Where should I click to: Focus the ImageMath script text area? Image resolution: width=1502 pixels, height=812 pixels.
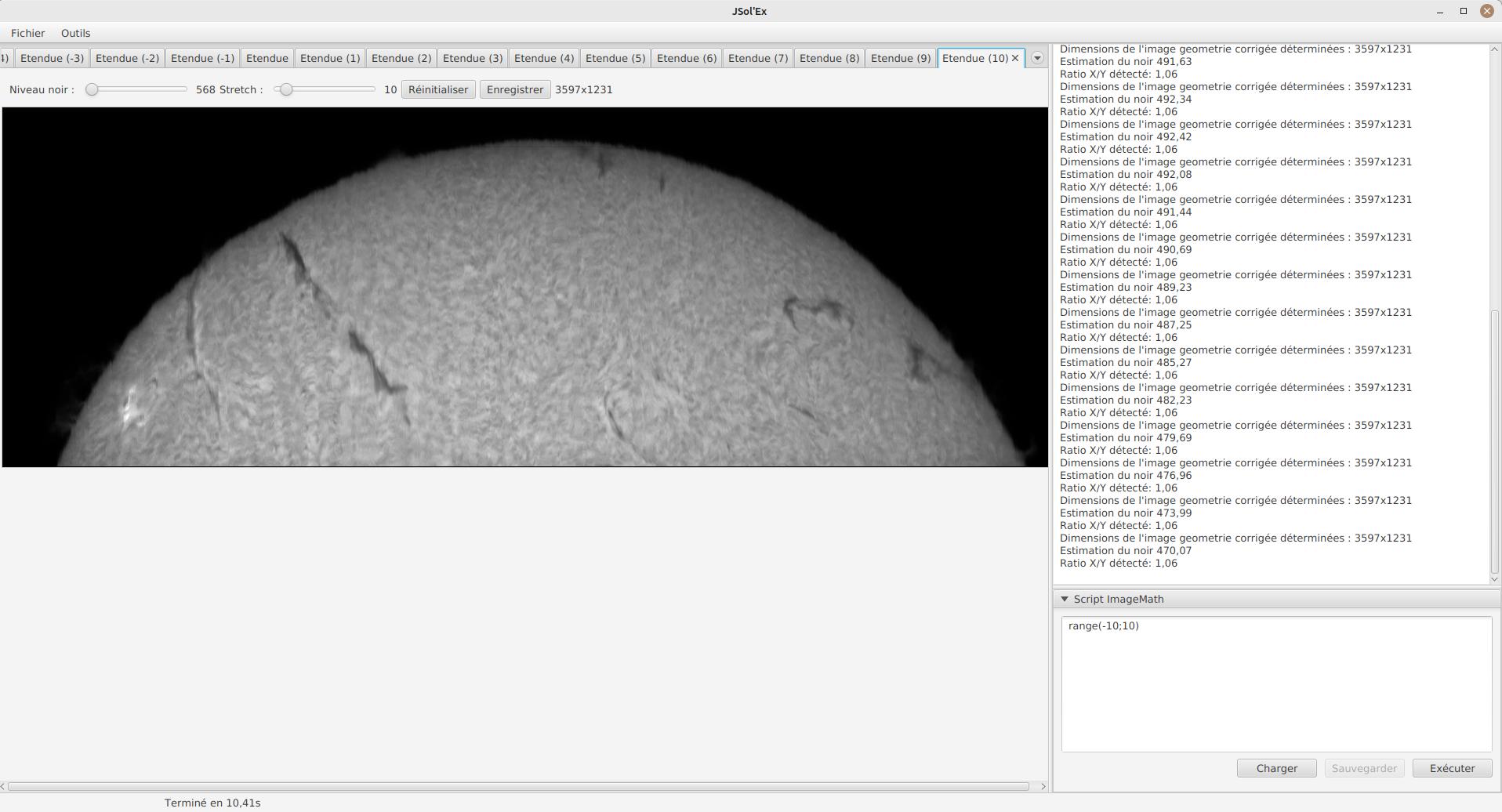click(1275, 683)
